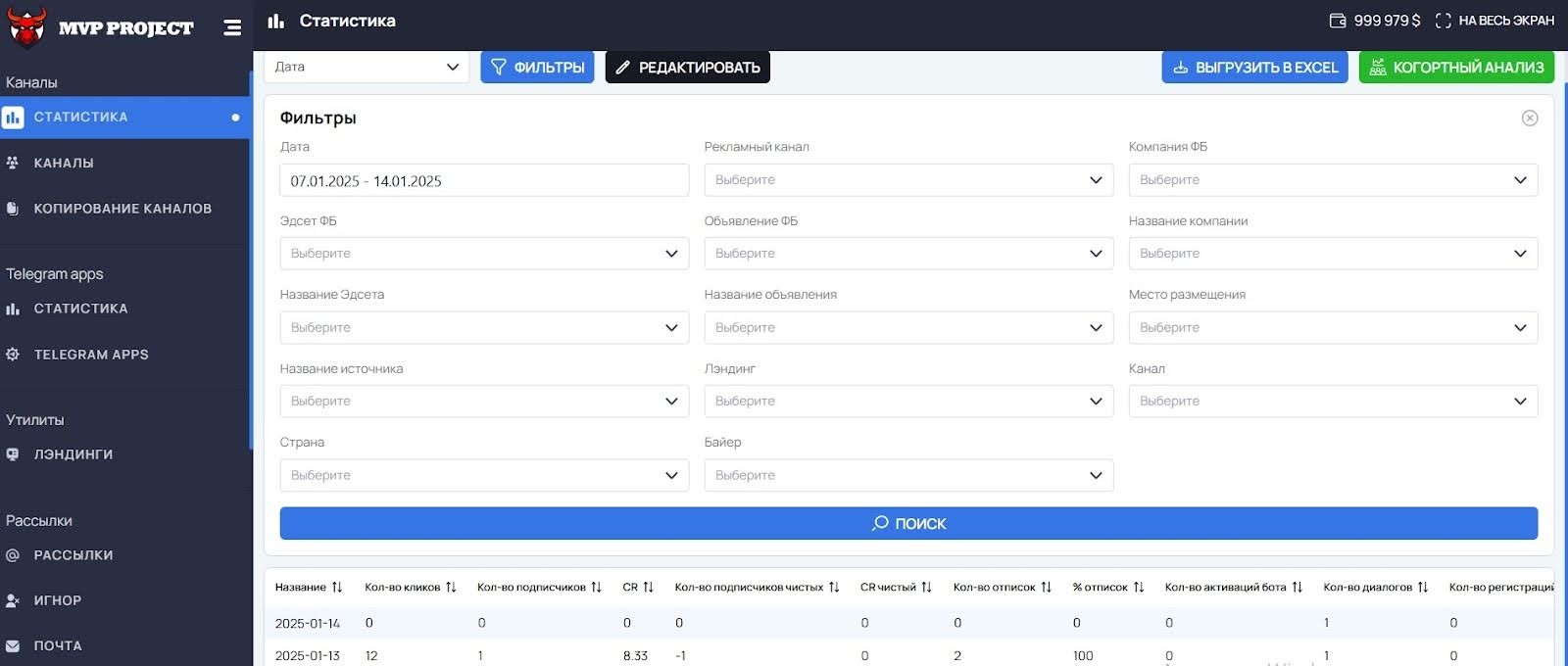Click the MVP Project bull logo

coord(26,26)
